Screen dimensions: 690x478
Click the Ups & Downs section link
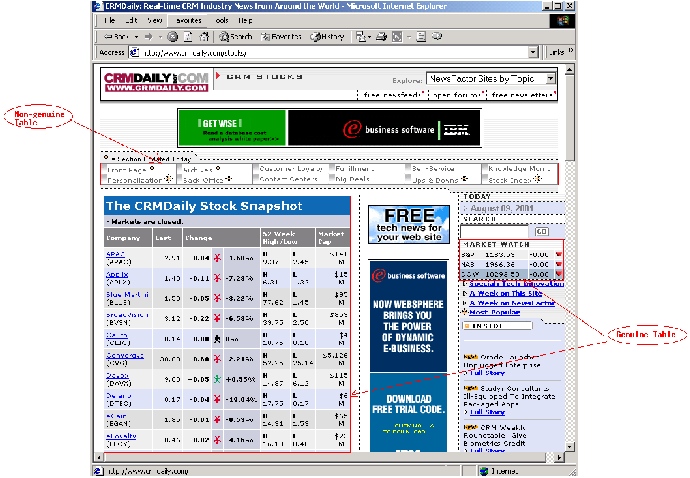tap(435, 180)
